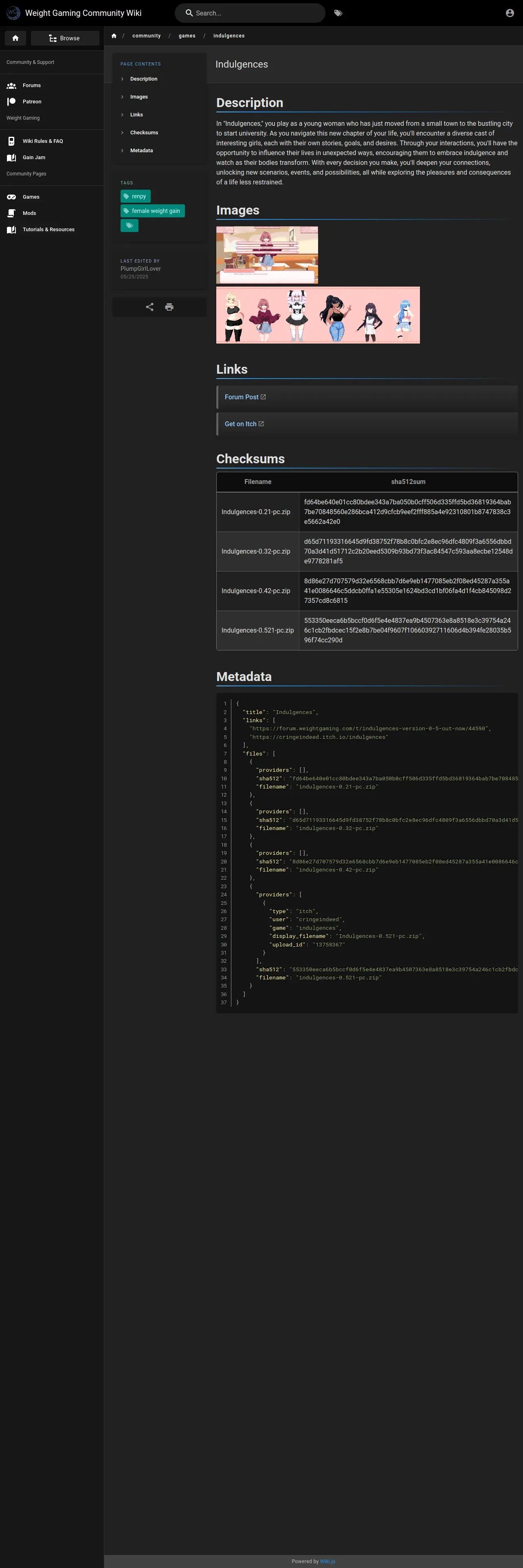This screenshot has height=1568, width=523.
Task: Open the user account icon
Action: (510, 13)
